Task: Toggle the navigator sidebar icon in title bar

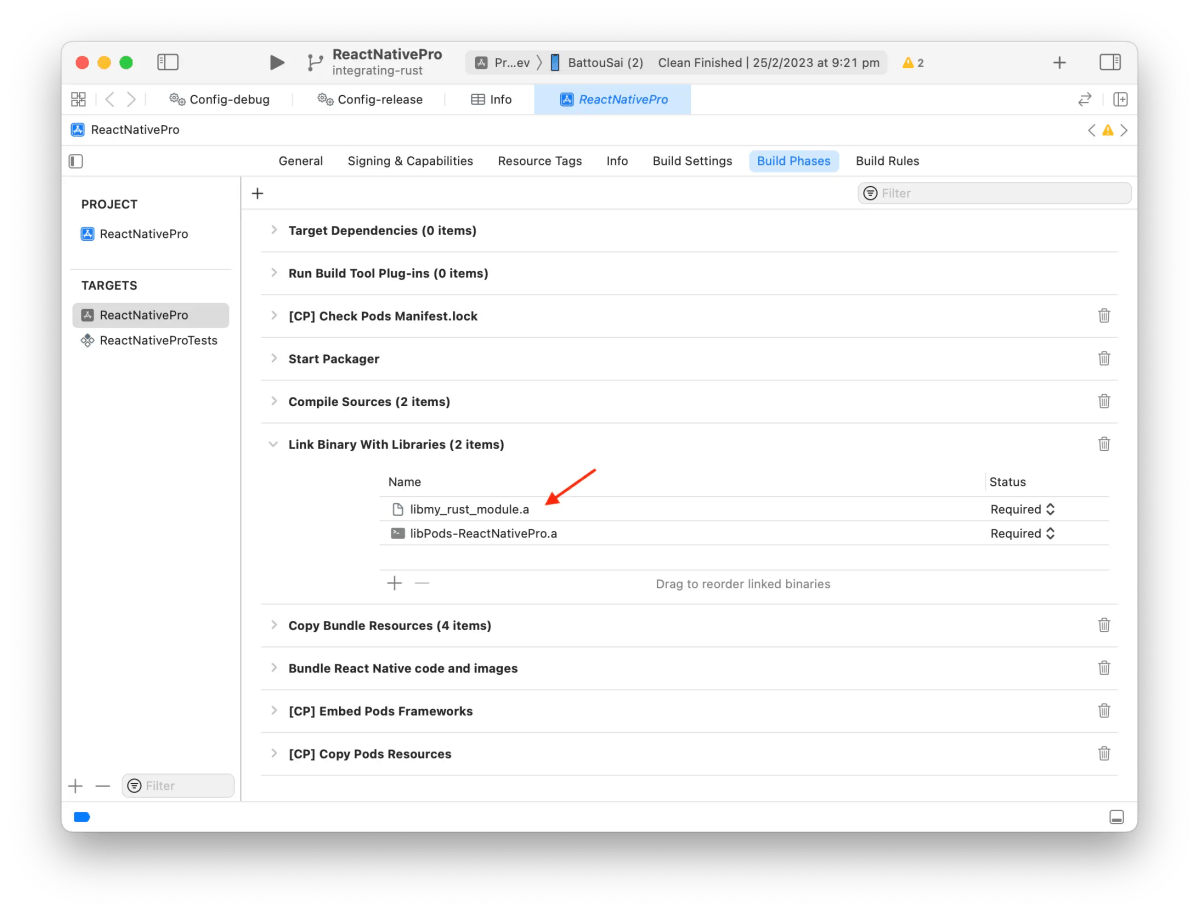Action: (167, 62)
